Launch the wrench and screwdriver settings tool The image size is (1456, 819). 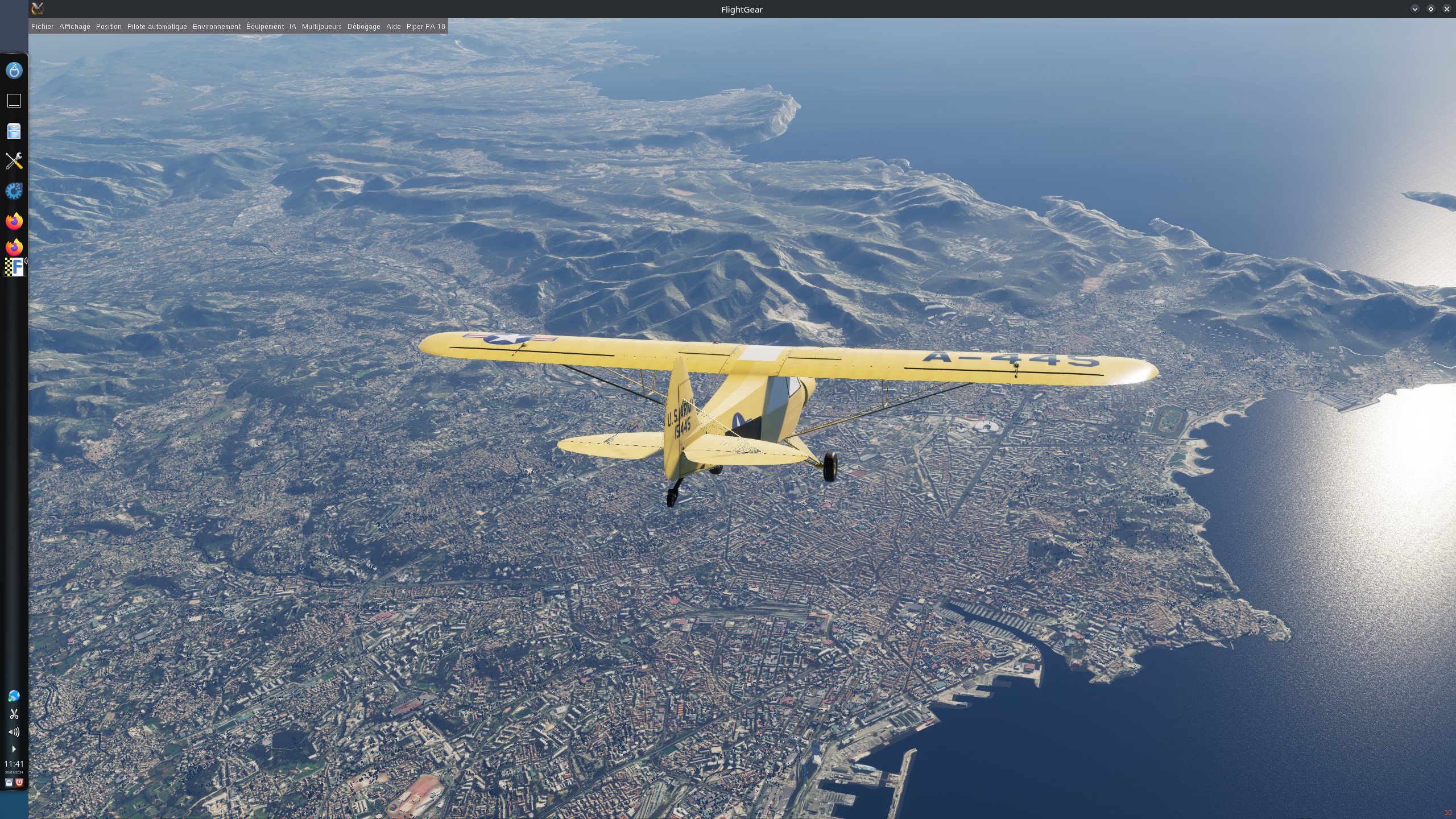click(14, 161)
